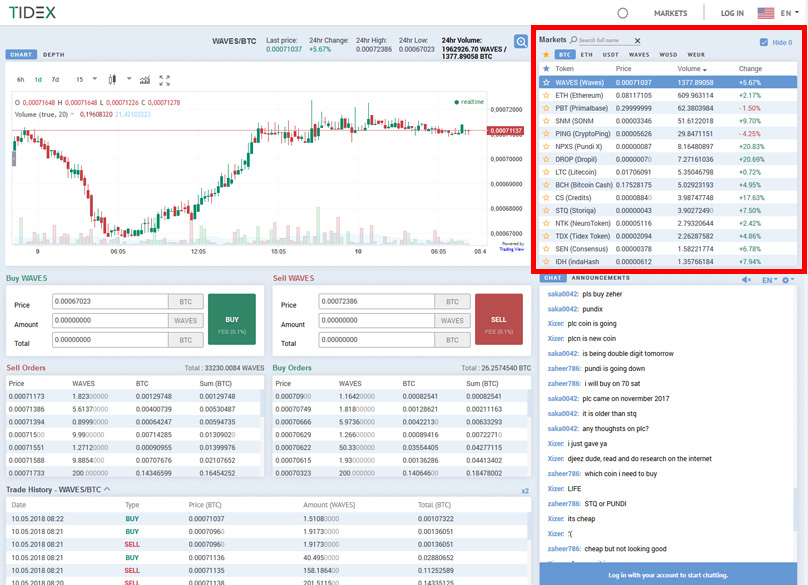Click the blue star column header

[x=546, y=69]
